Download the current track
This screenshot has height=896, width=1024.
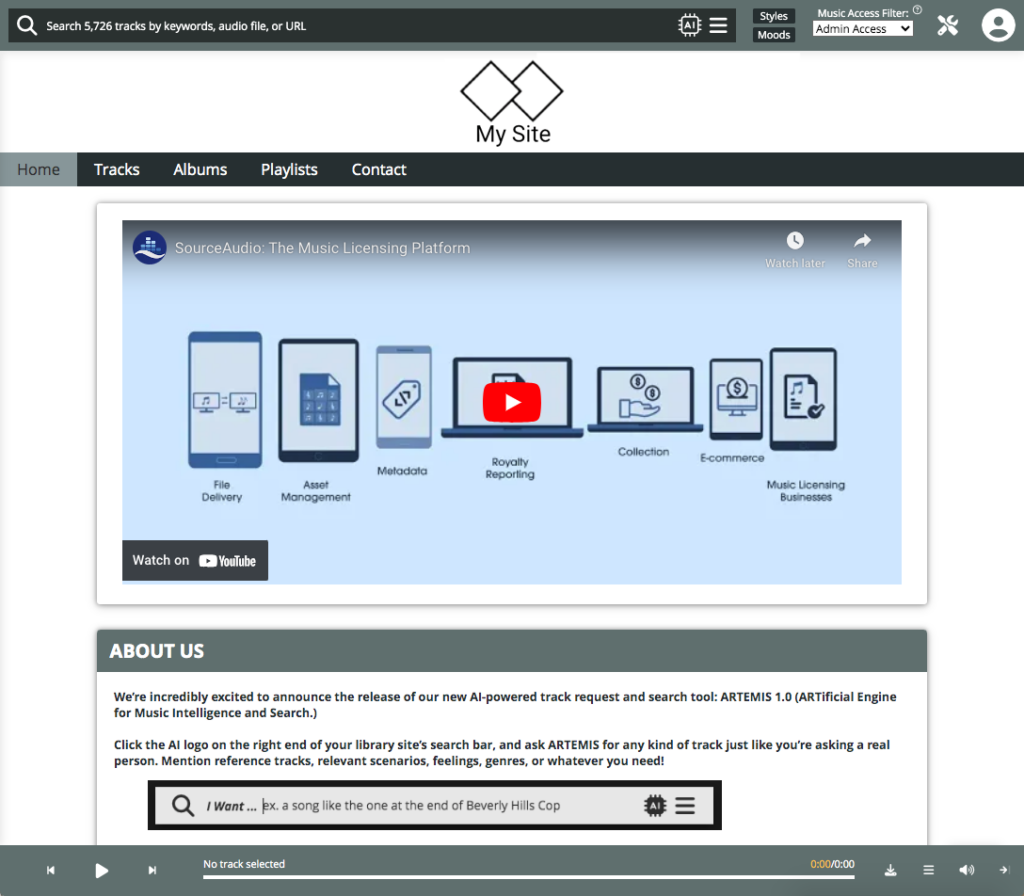[x=890, y=870]
